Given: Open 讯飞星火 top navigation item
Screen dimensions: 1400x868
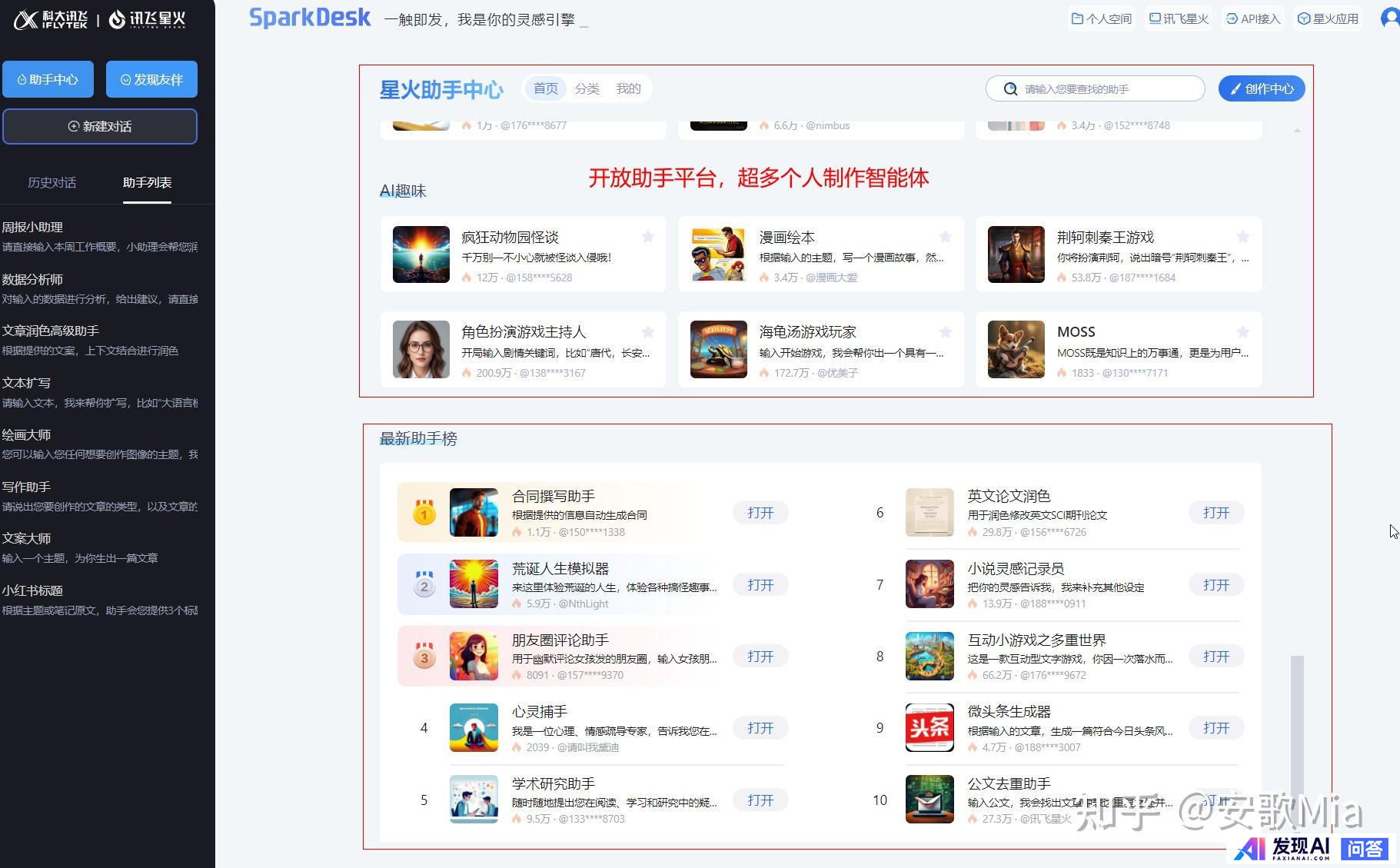Looking at the screenshot, I should [1179, 18].
